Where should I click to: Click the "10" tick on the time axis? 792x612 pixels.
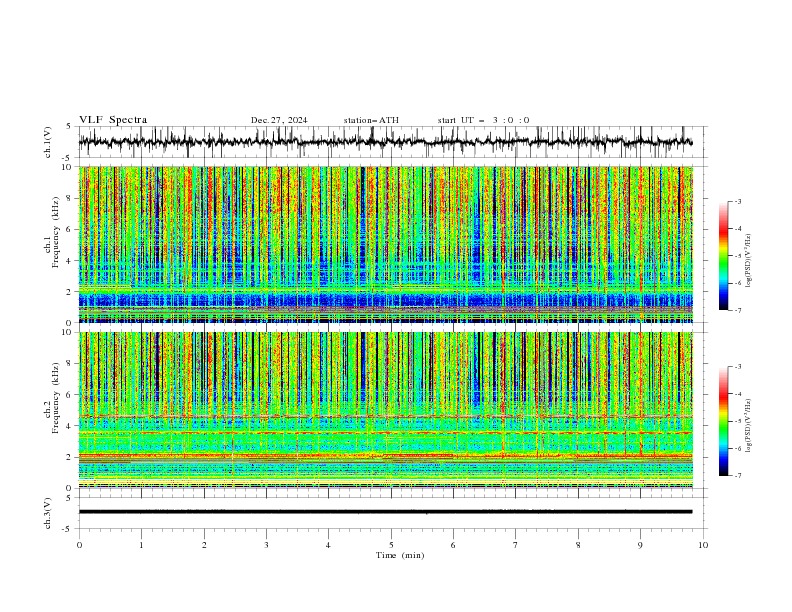coord(703,545)
